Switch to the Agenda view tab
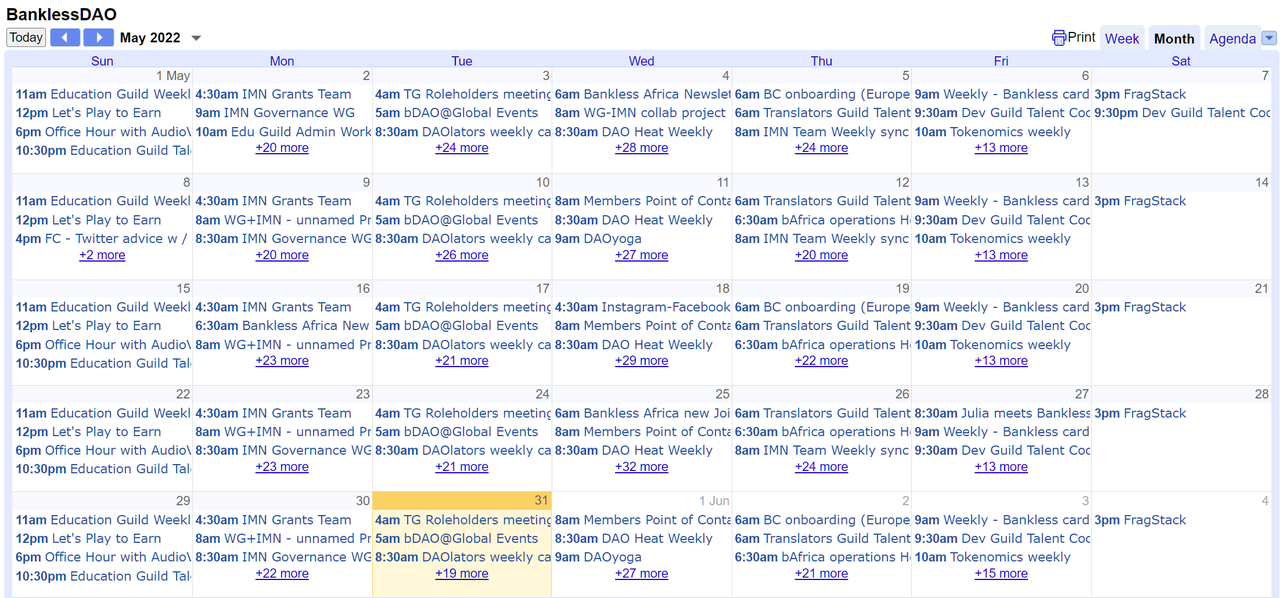1280x598 pixels. (x=1232, y=38)
